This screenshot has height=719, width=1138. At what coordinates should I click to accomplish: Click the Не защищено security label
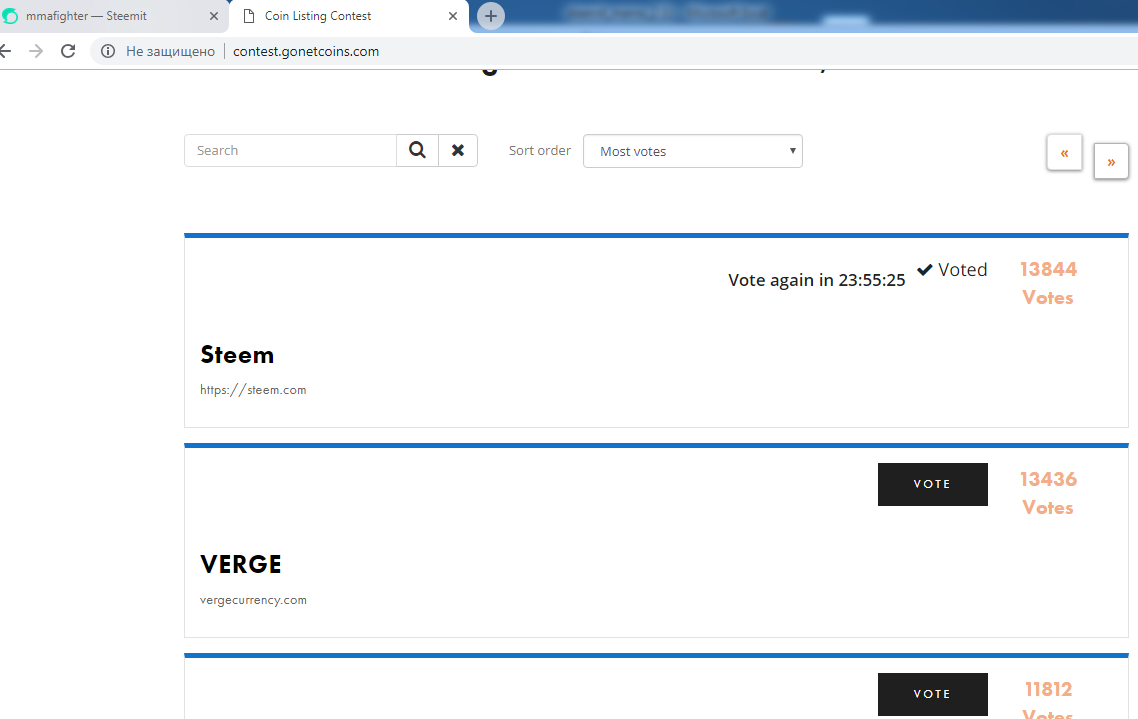[x=171, y=52]
